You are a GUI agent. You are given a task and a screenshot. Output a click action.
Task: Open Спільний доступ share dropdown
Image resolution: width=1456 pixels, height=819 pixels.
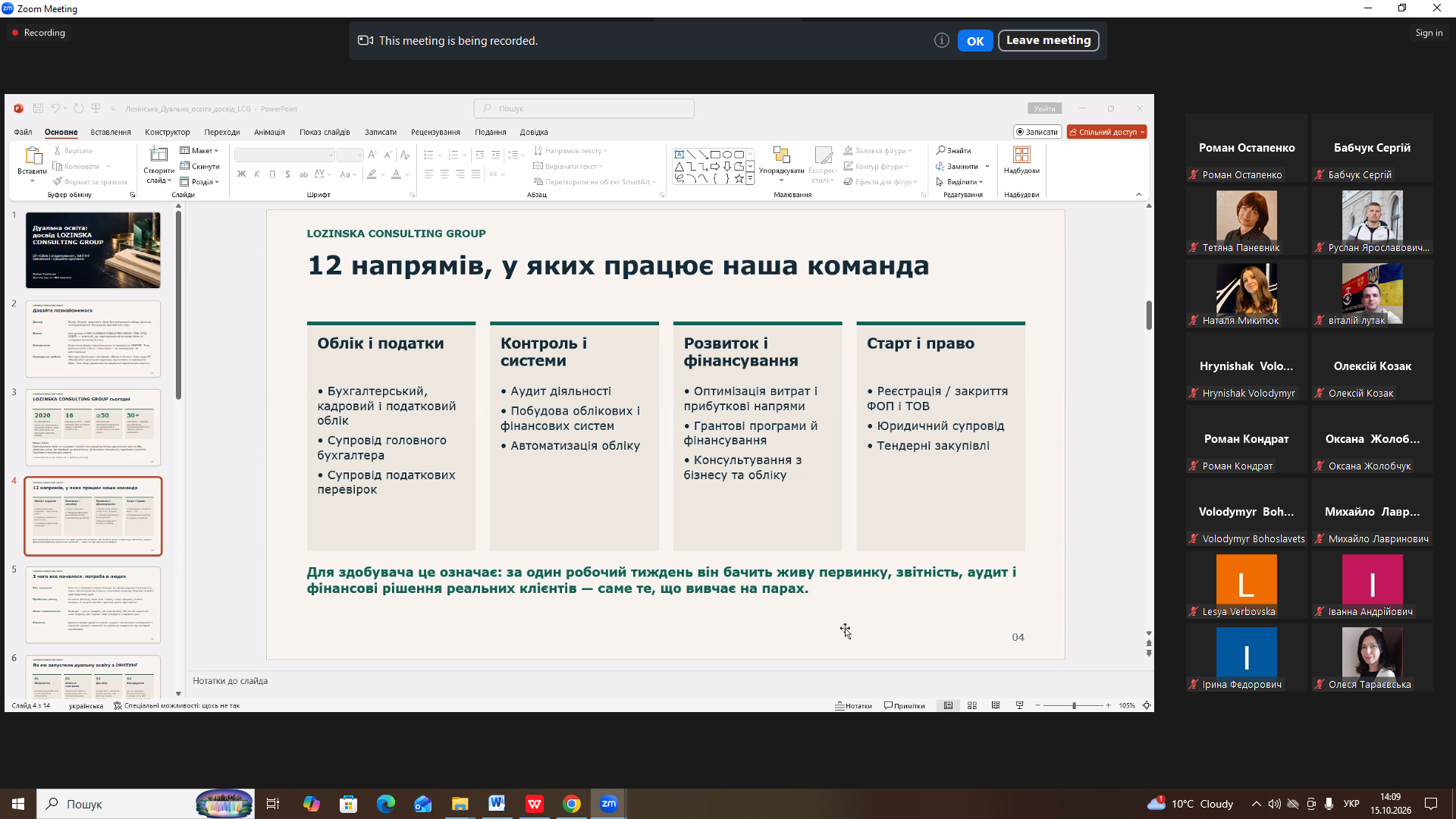pyautogui.click(x=1106, y=132)
